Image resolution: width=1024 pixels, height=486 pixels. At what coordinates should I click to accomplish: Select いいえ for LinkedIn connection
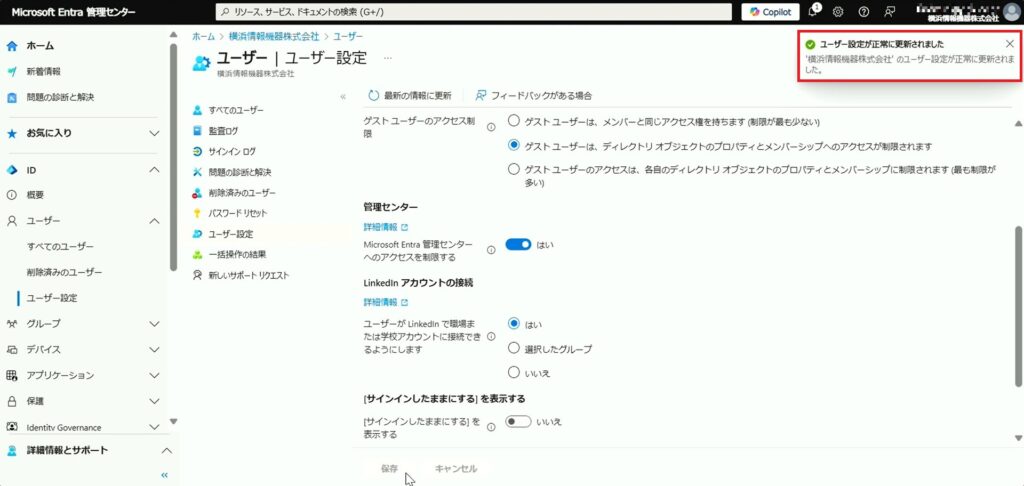point(514,372)
